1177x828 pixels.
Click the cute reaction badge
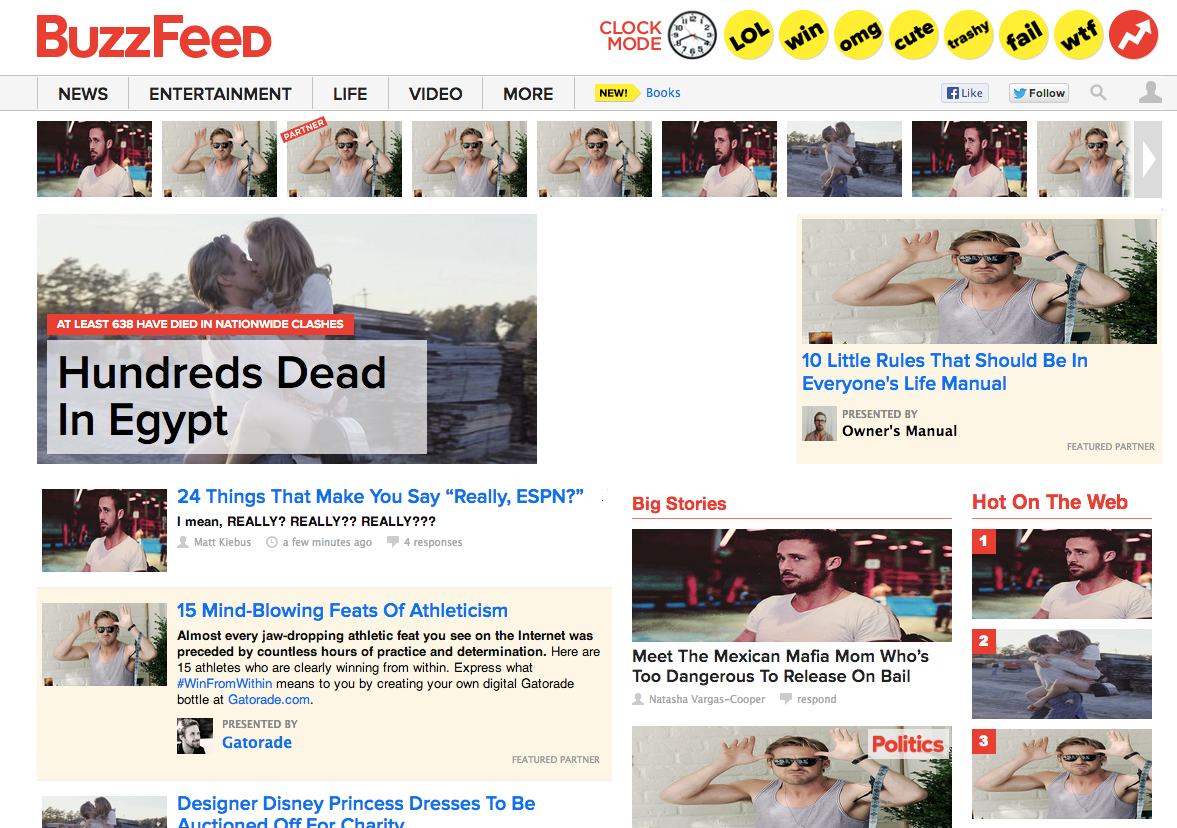(x=914, y=35)
